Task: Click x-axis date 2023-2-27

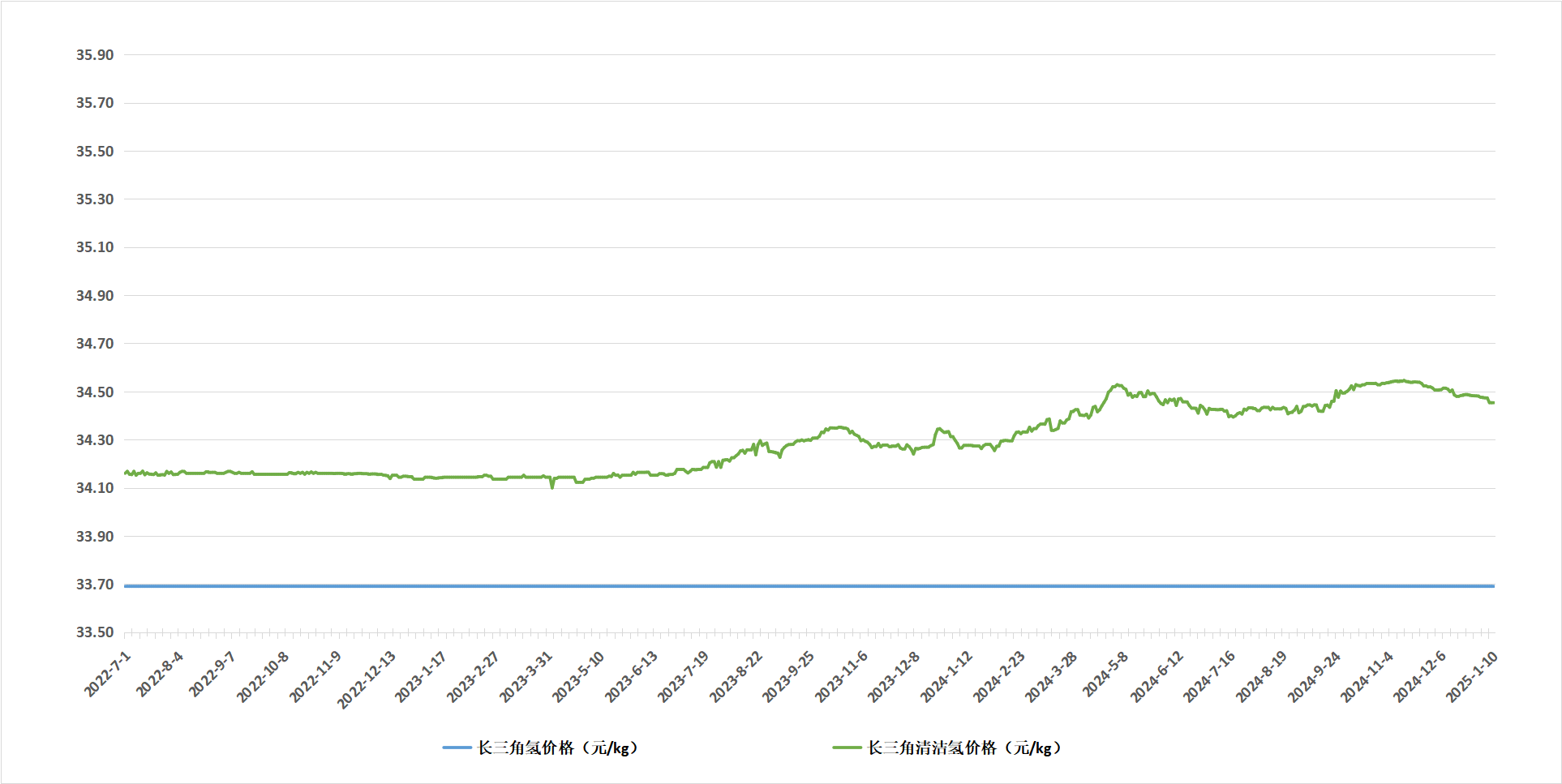Action: 473,677
